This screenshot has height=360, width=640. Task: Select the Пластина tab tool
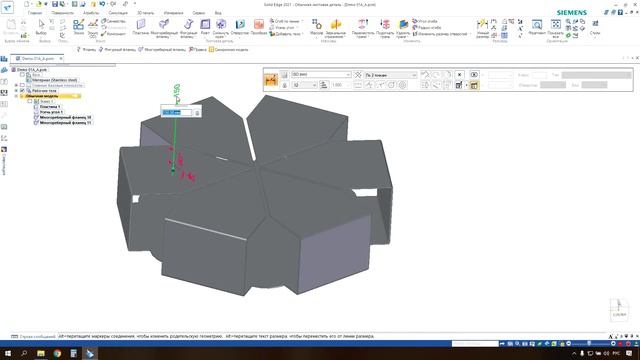click(x=140, y=27)
